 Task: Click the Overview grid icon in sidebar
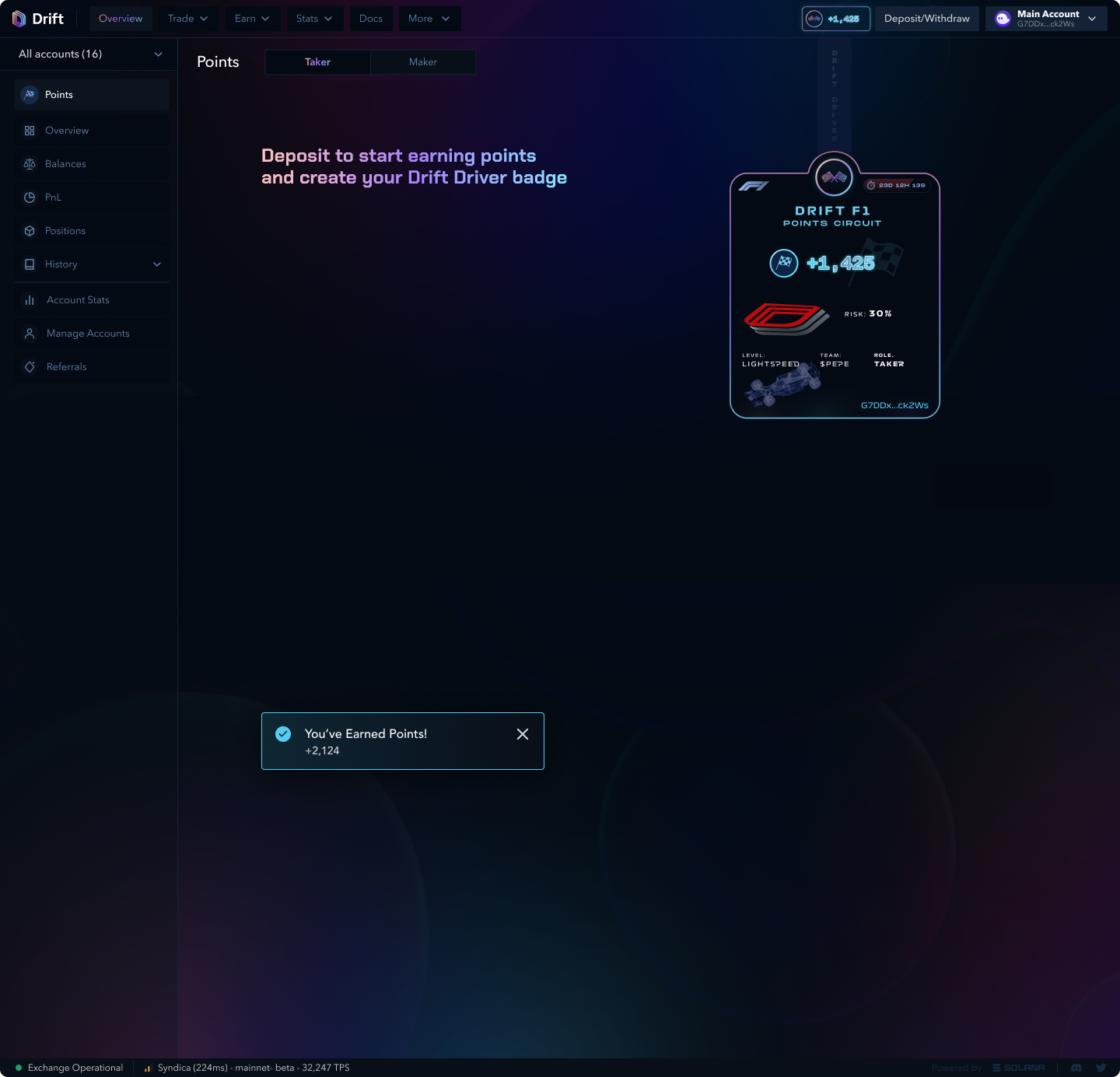click(30, 131)
